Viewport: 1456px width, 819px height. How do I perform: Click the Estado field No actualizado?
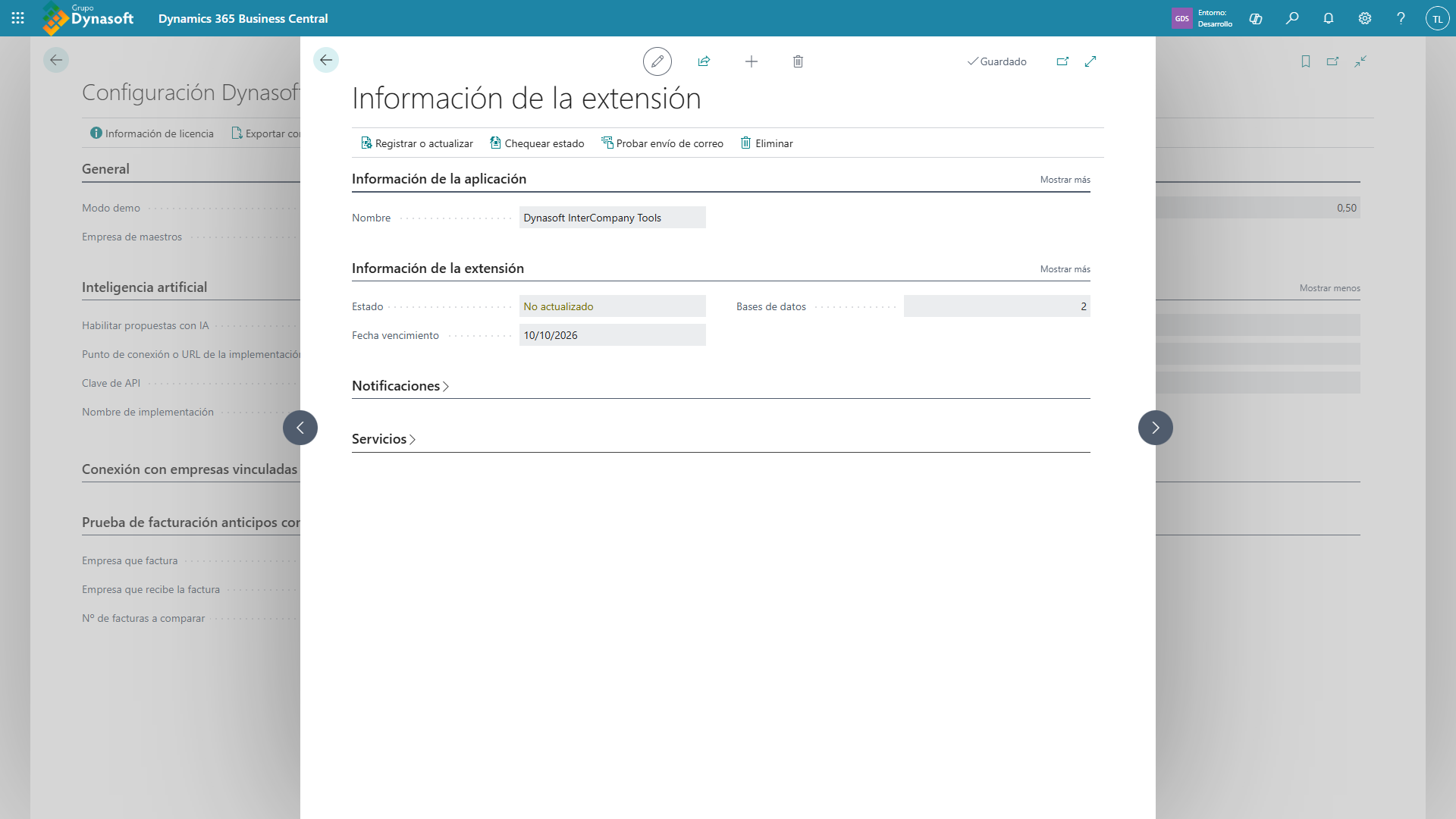(613, 306)
